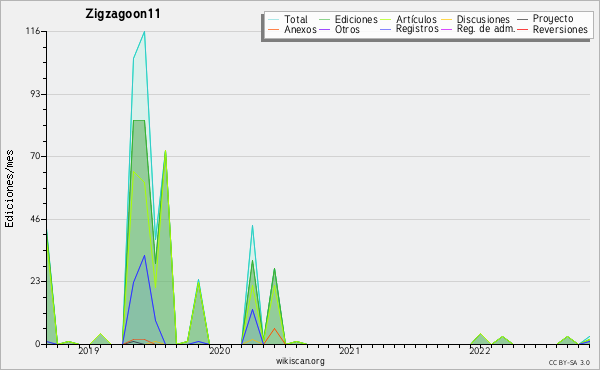Click the 2021 x-axis label

[349, 351]
